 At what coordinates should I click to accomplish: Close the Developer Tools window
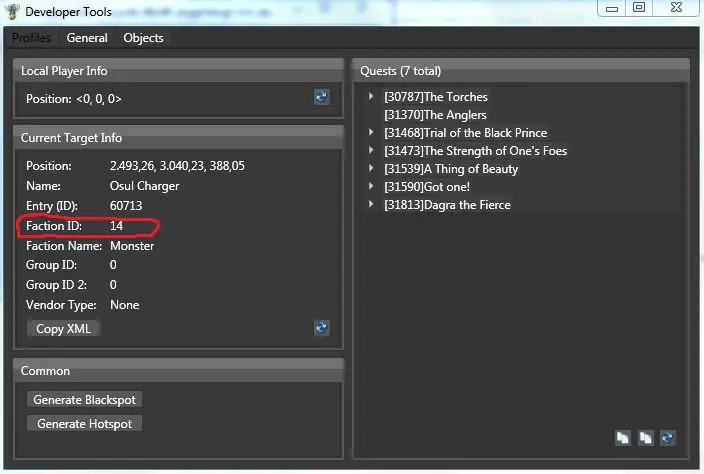tap(676, 8)
